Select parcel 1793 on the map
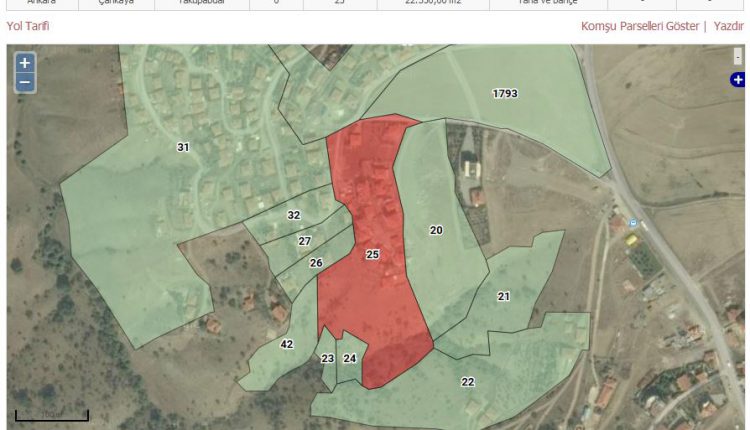 point(505,94)
